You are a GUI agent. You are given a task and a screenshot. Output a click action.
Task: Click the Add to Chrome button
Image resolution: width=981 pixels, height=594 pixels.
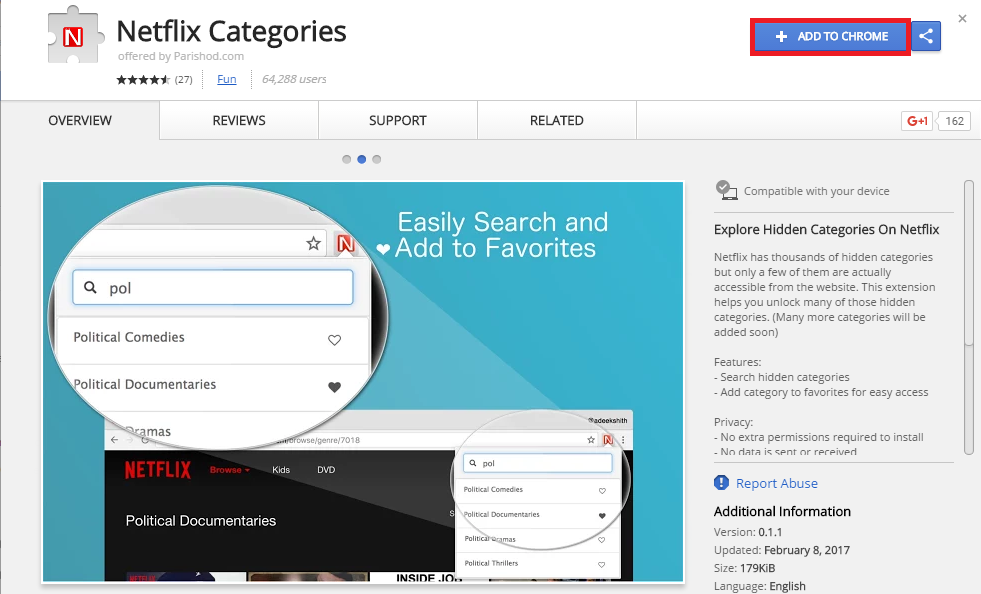831,36
